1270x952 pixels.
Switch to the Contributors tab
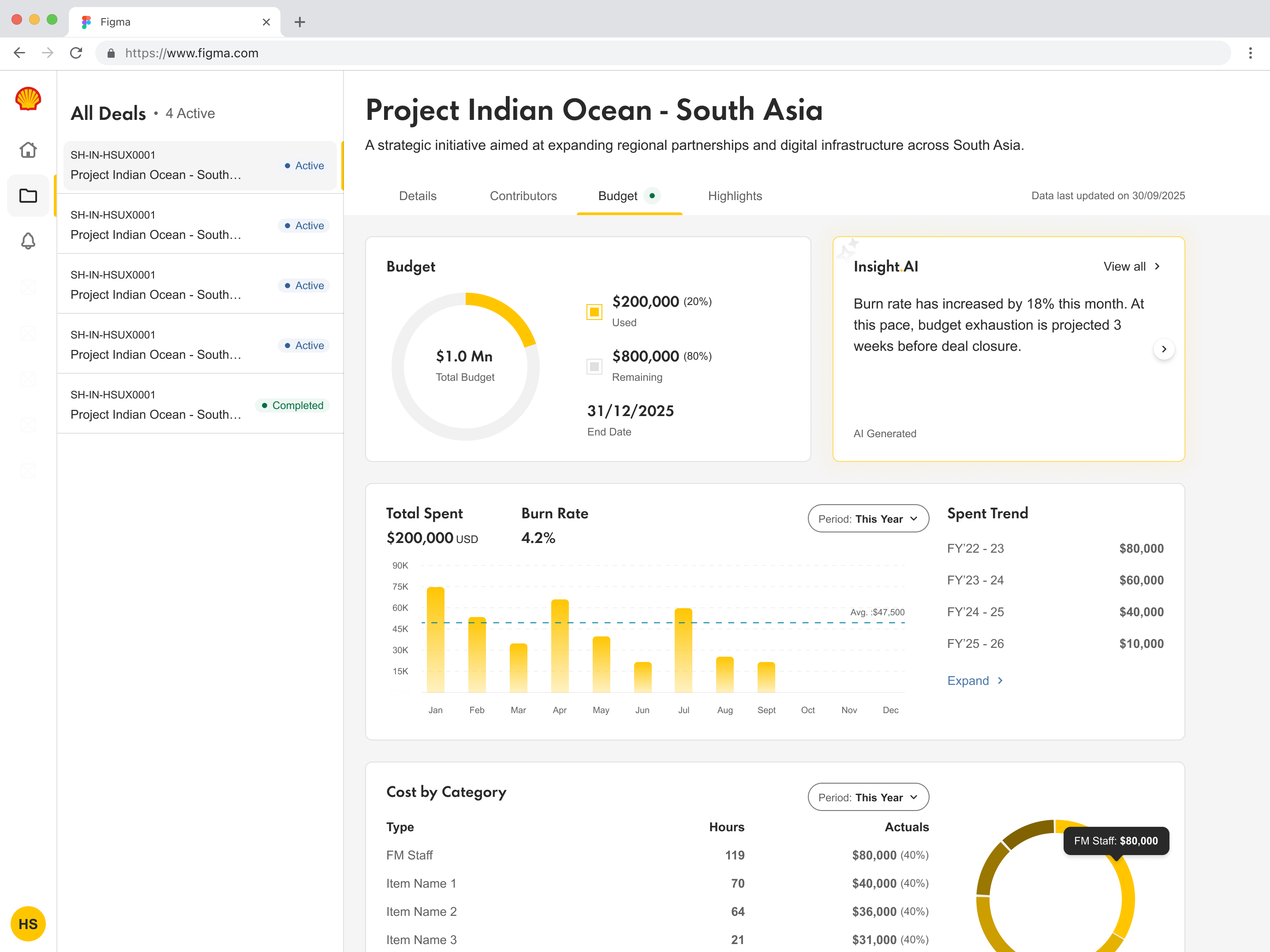tap(523, 196)
